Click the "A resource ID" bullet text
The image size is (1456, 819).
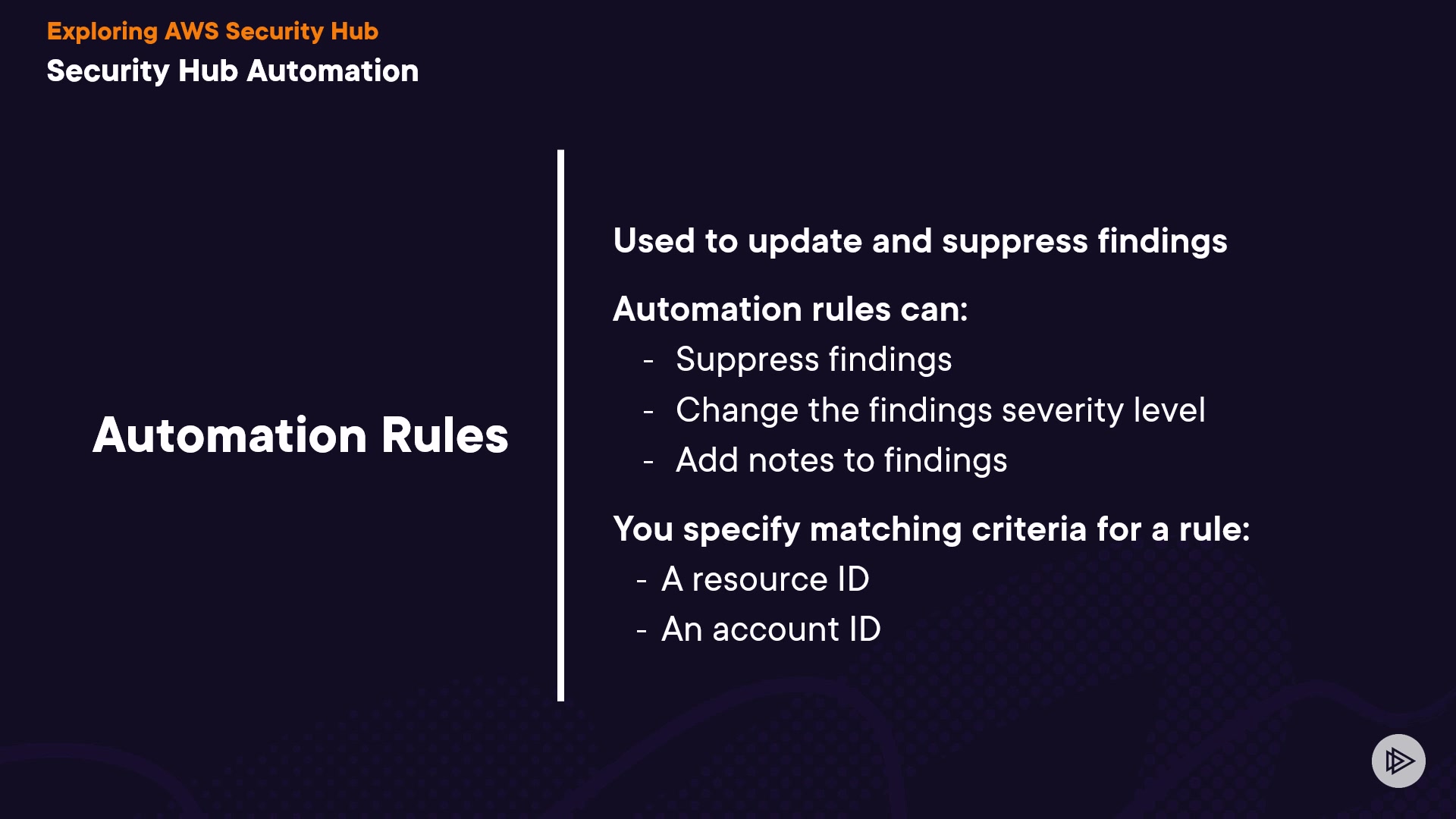pos(765,579)
